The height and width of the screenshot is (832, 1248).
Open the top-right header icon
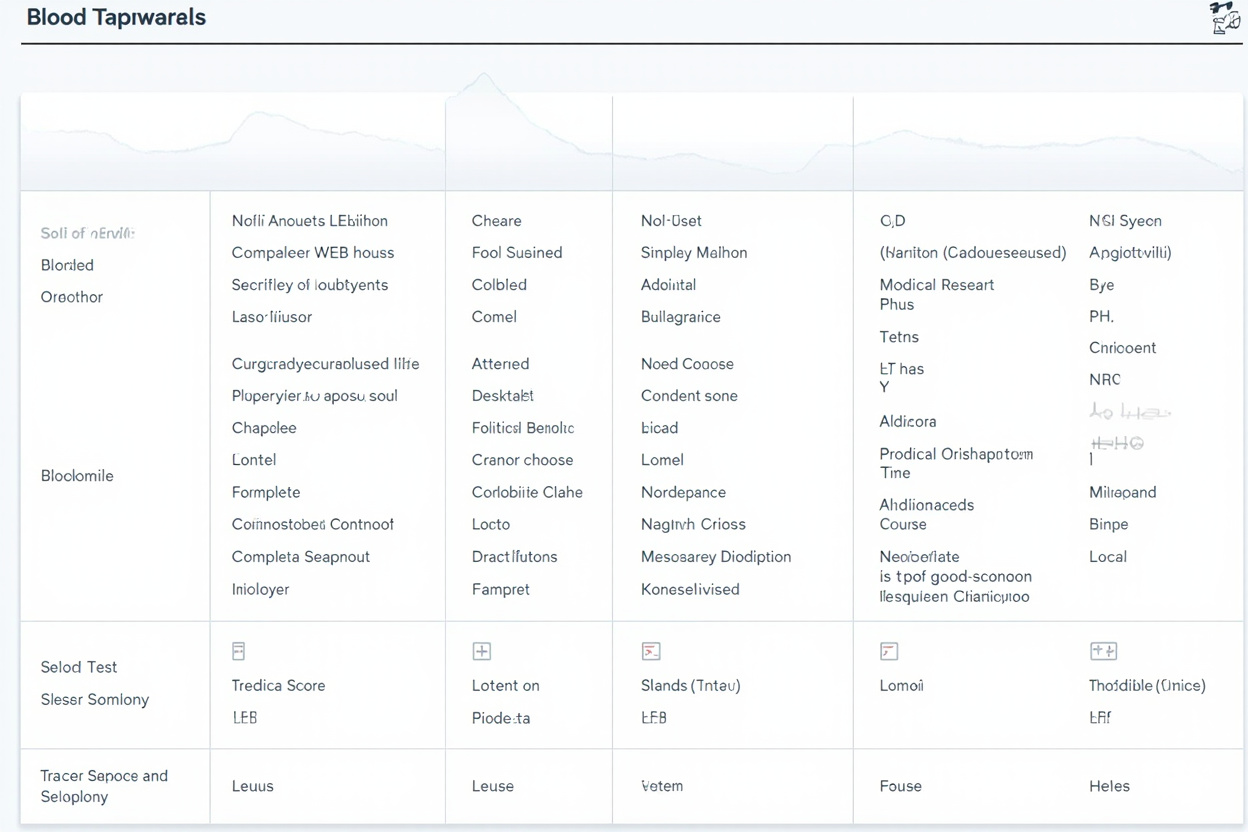[1225, 18]
